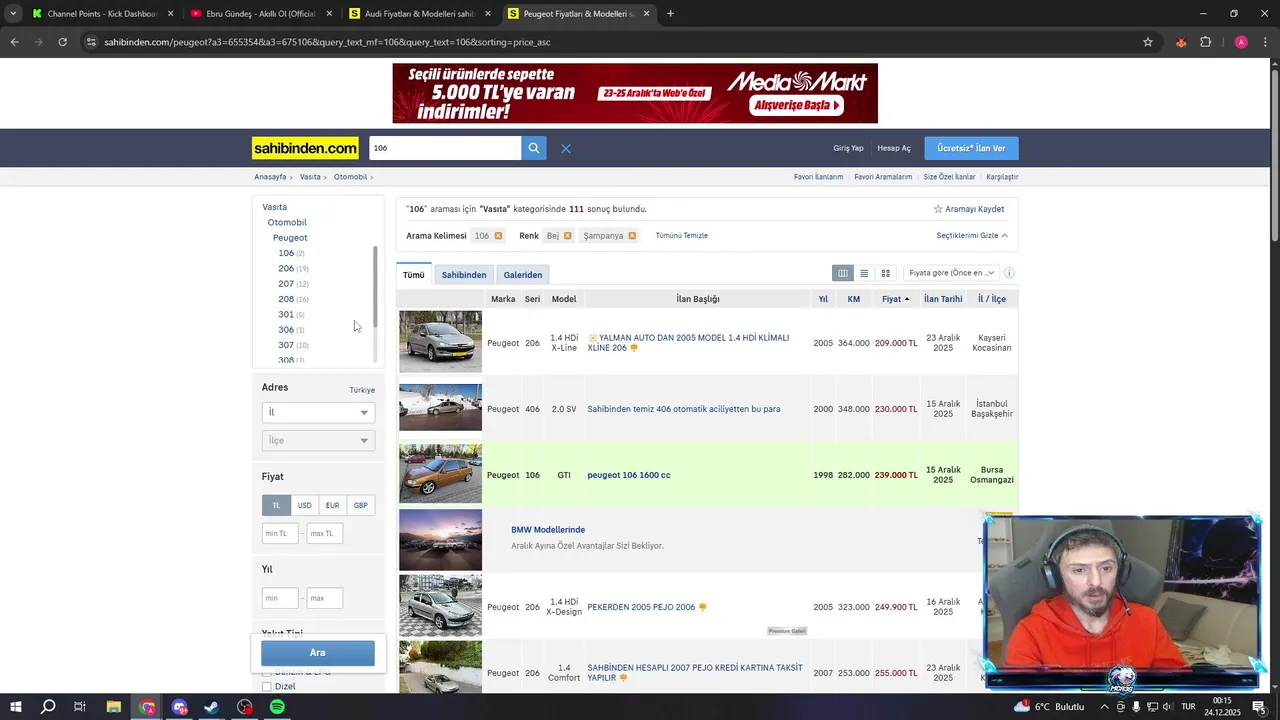Viewport: 1280px width, 720px height.
Task: Switch to Audi Fiyatları browser tab
Action: click(x=419, y=14)
